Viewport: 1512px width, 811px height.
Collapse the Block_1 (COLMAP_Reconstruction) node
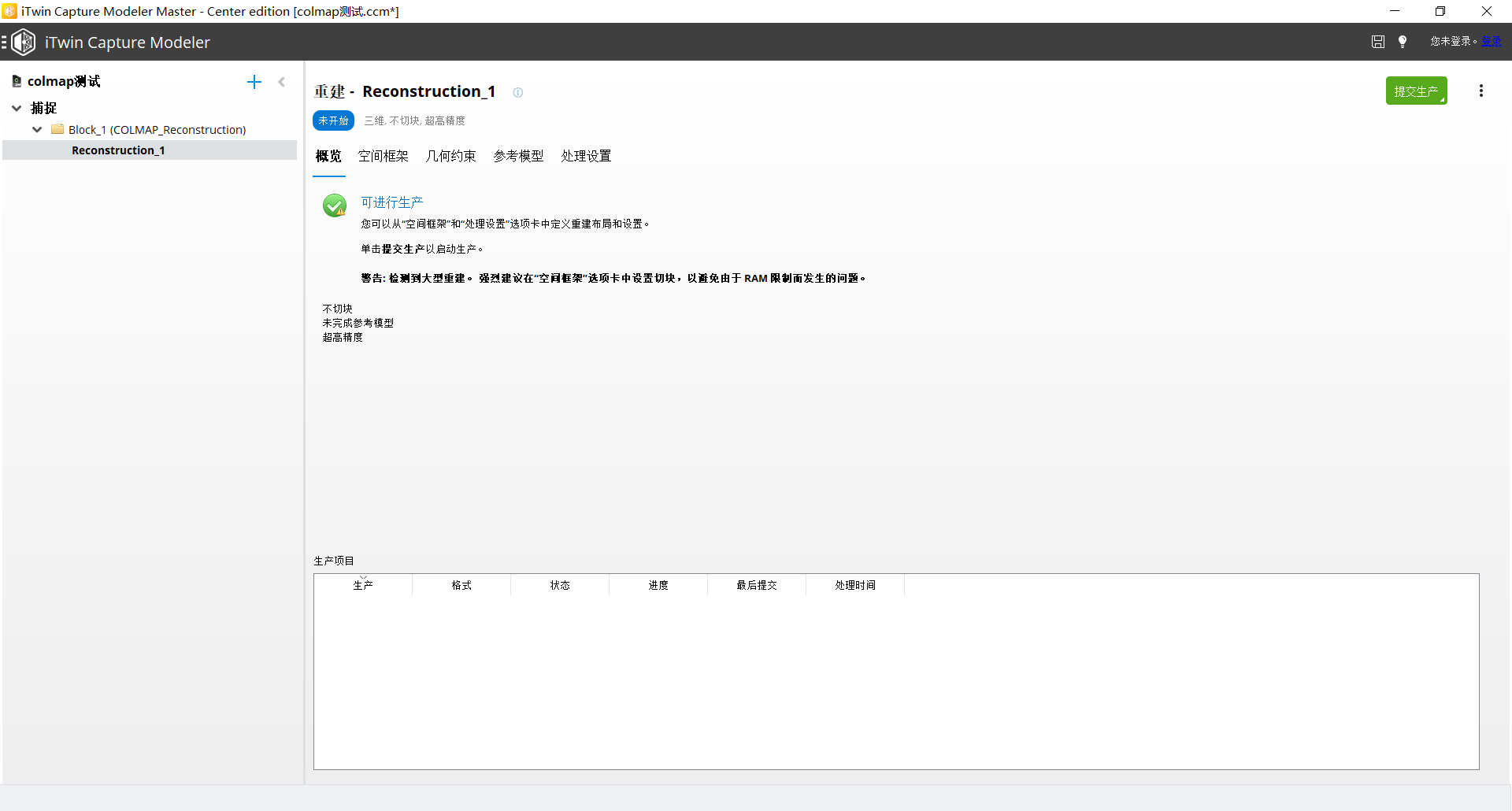tap(37, 130)
